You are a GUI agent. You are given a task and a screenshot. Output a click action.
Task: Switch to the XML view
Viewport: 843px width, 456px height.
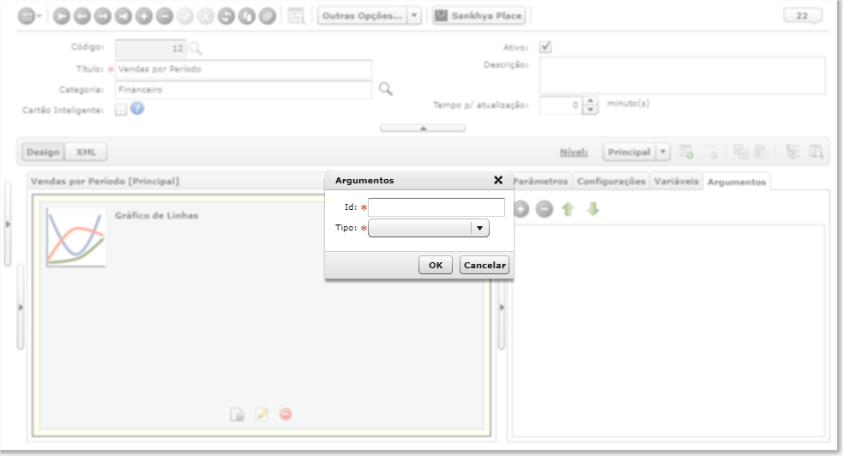[x=85, y=152]
